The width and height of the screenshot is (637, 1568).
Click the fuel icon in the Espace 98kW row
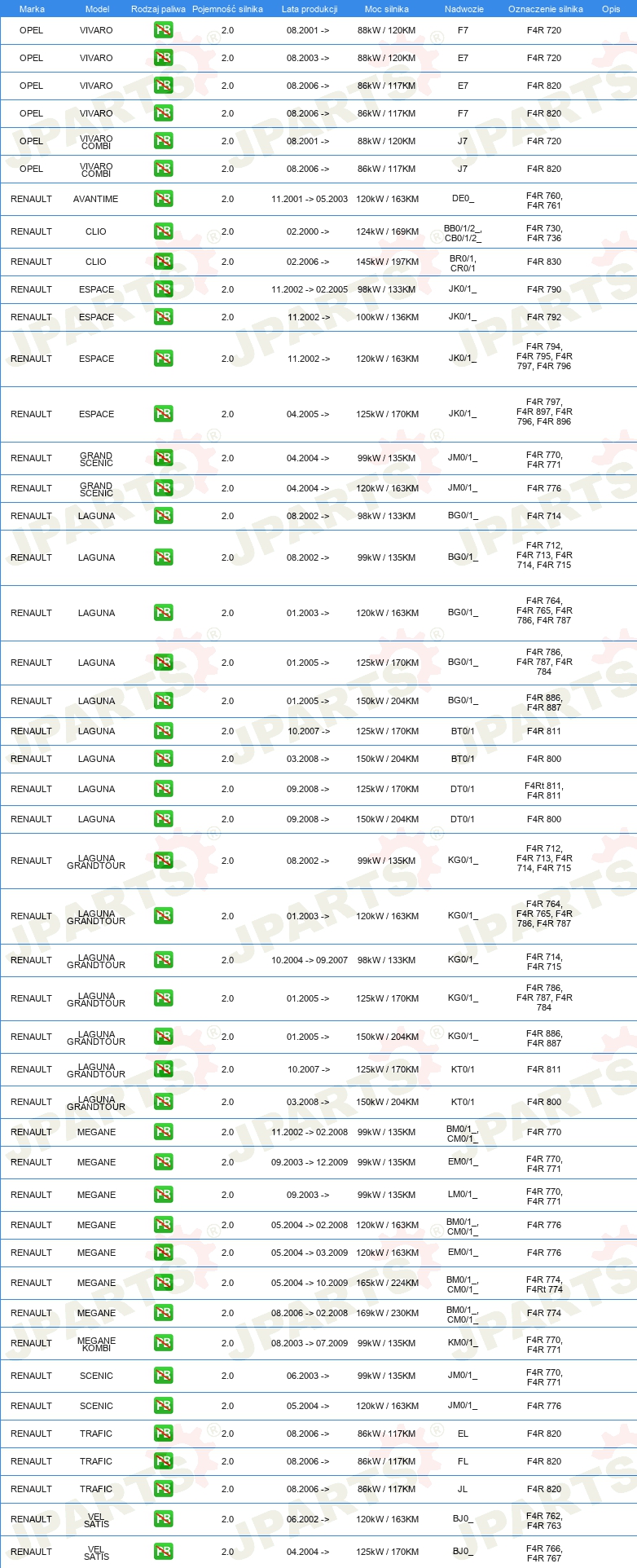(164, 289)
